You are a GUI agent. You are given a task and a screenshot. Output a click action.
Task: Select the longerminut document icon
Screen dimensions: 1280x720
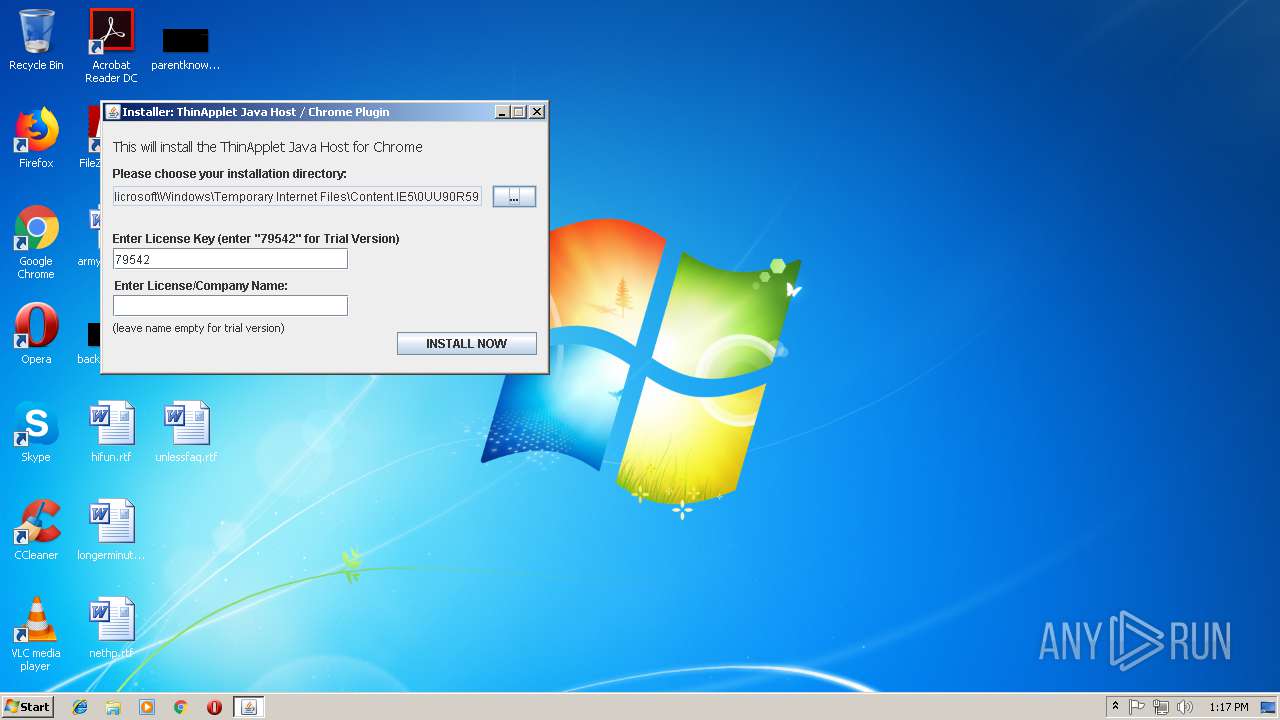click(111, 530)
